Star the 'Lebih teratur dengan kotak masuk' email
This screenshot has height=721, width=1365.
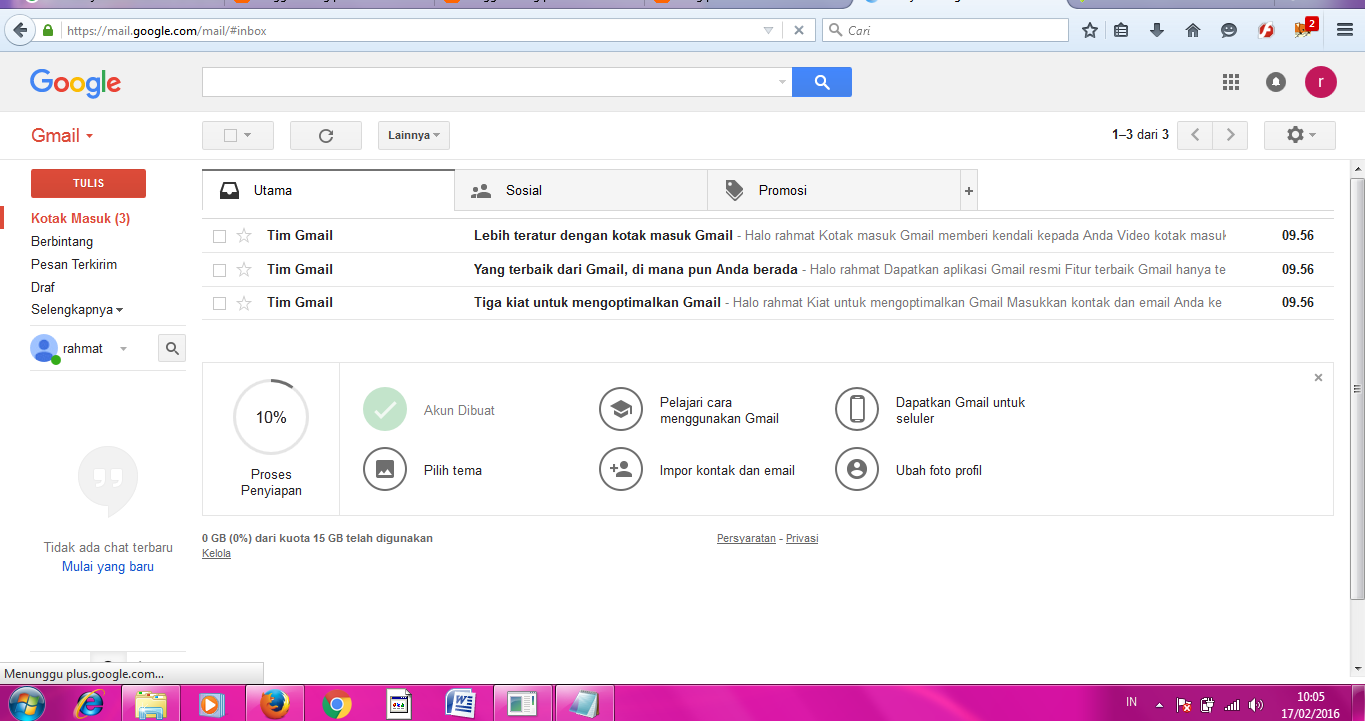244,236
